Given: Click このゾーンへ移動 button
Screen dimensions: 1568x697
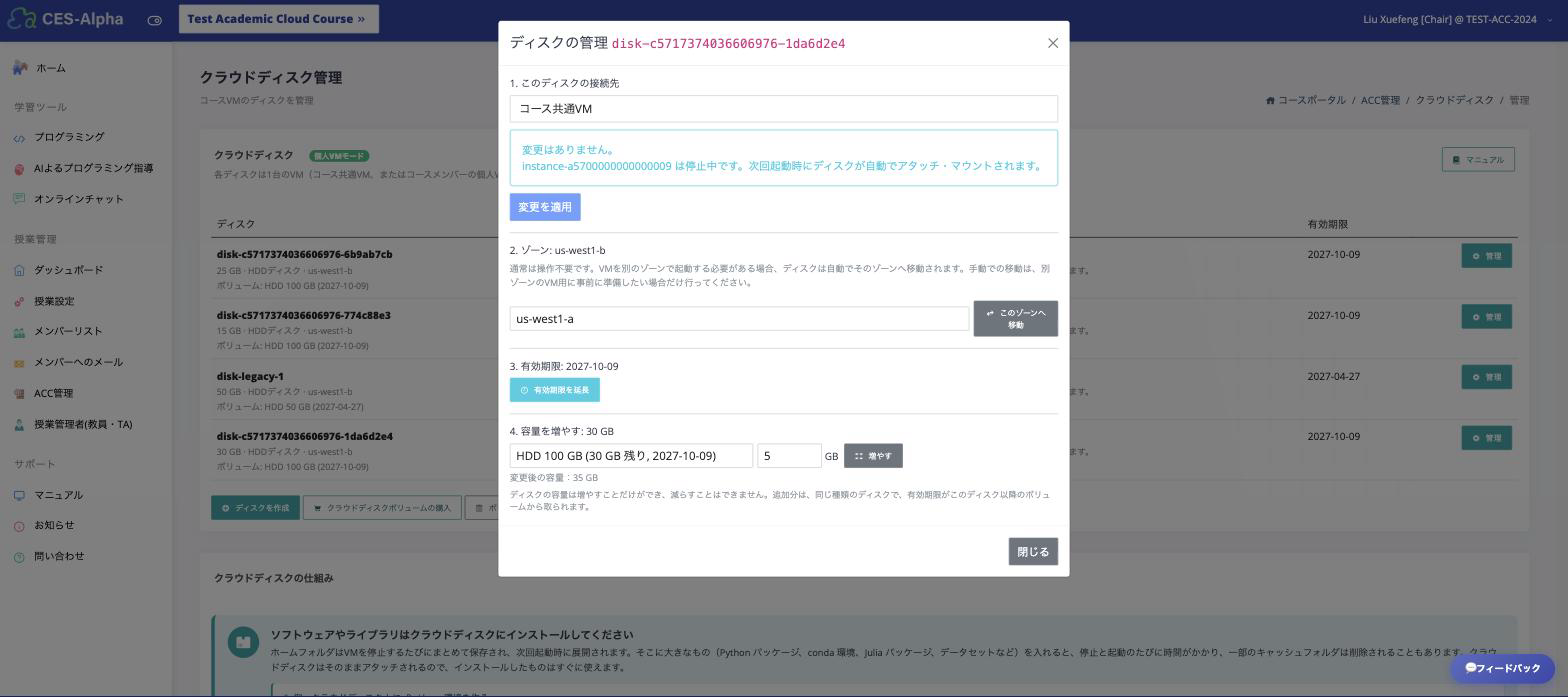Looking at the screenshot, I should (1015, 319).
